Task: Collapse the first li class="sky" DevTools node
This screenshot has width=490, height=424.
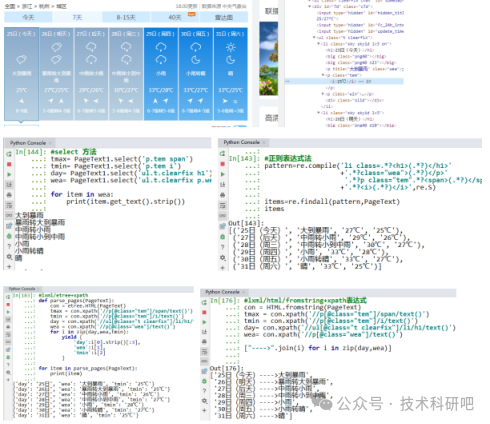Action: click(318, 44)
